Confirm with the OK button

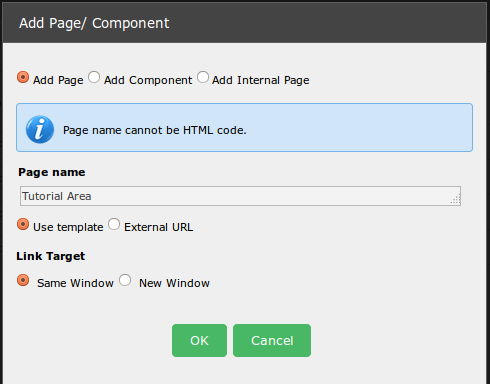point(199,340)
